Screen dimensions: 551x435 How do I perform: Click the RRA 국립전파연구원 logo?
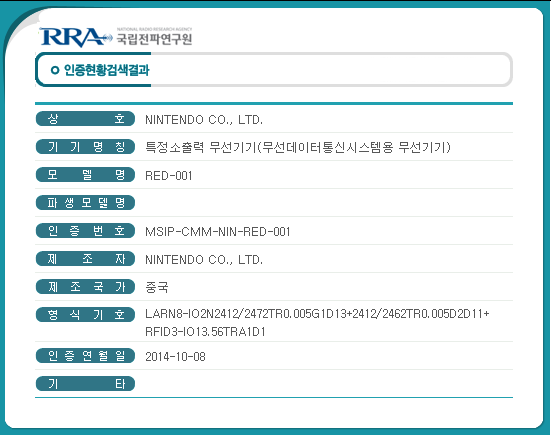tap(116, 37)
